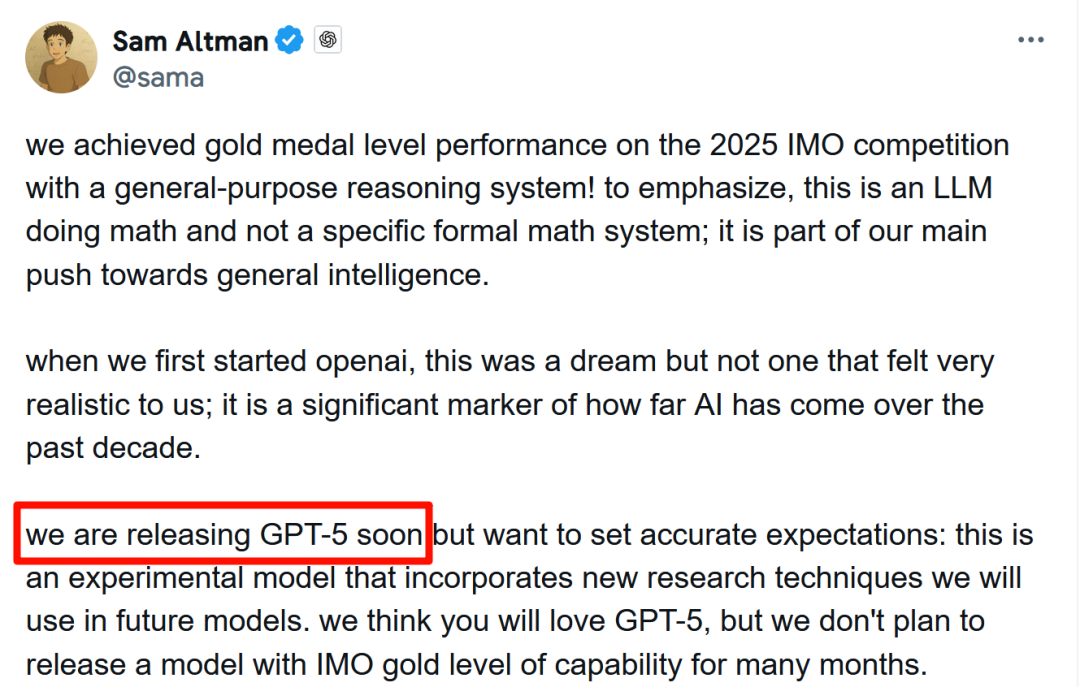Click the Sam Altman display name
Image resolution: width=1080 pixels, height=687 pixels.
[190, 40]
